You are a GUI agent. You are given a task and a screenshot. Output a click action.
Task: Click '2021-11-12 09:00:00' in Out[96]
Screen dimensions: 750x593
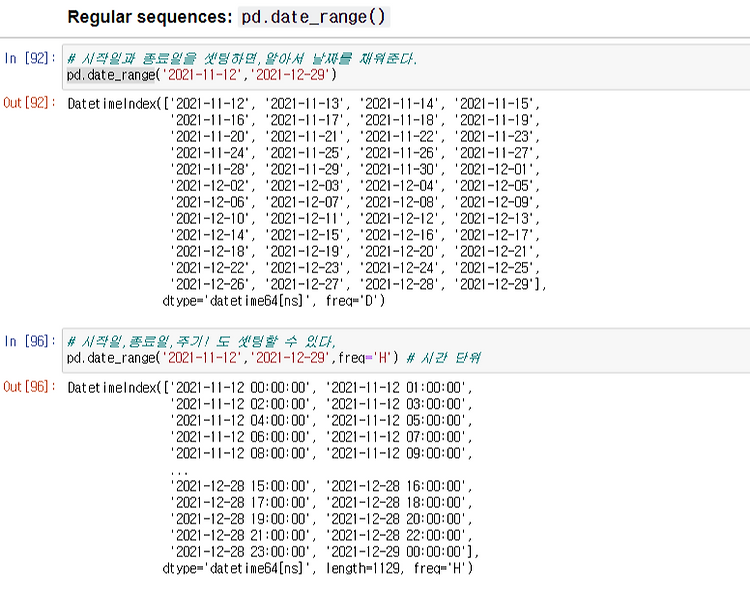pyautogui.click(x=396, y=453)
